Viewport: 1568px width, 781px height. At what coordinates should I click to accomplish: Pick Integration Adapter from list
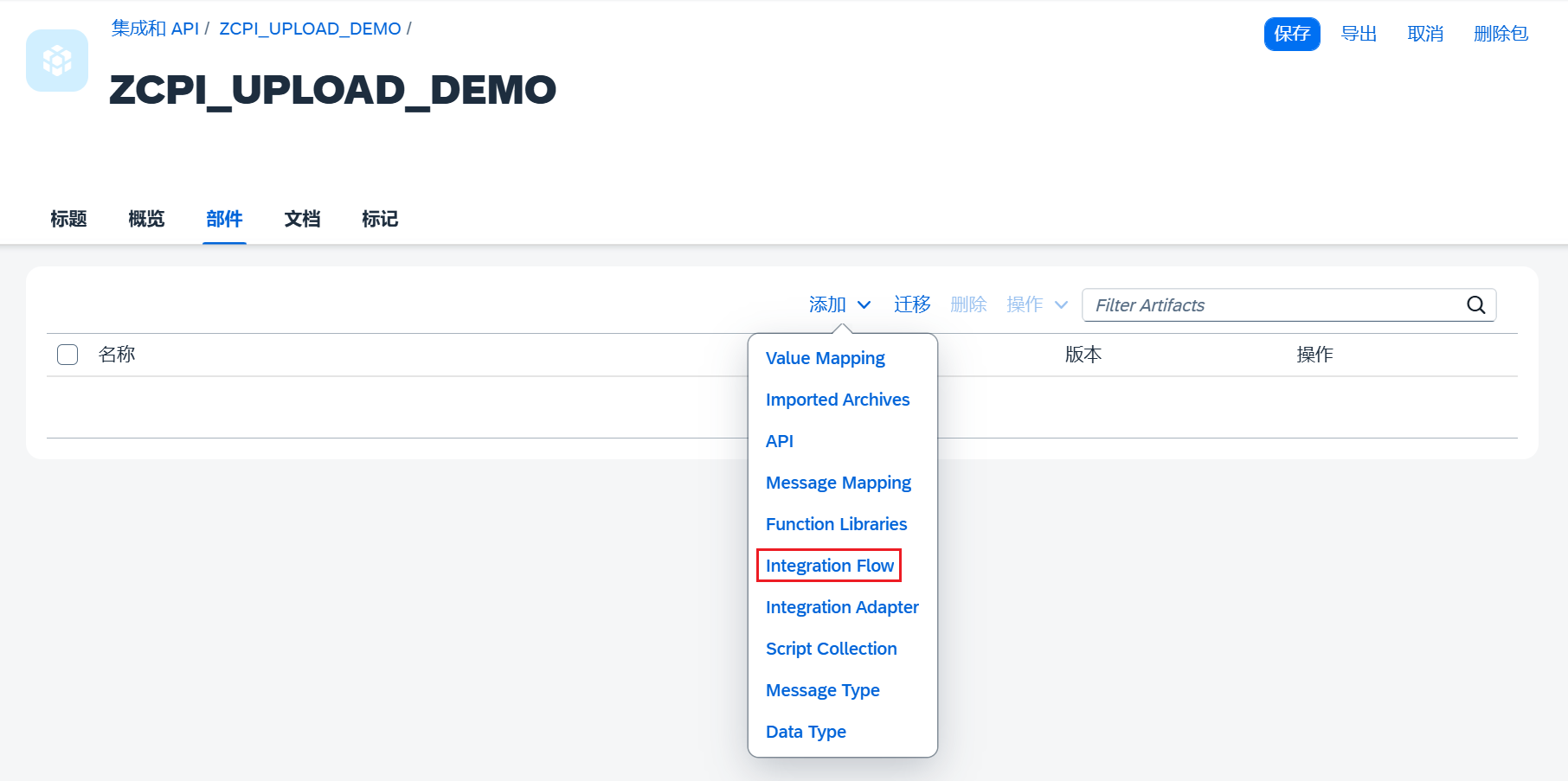tap(841, 607)
